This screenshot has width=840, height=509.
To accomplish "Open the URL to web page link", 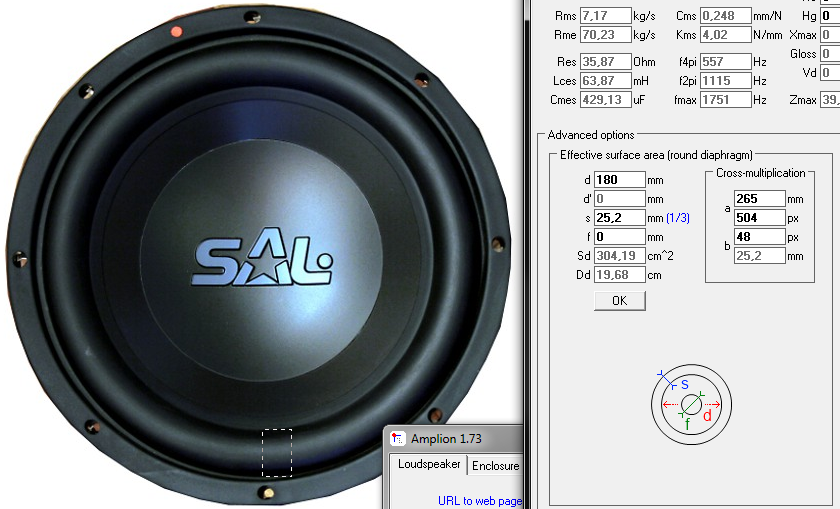I will tap(479, 500).
